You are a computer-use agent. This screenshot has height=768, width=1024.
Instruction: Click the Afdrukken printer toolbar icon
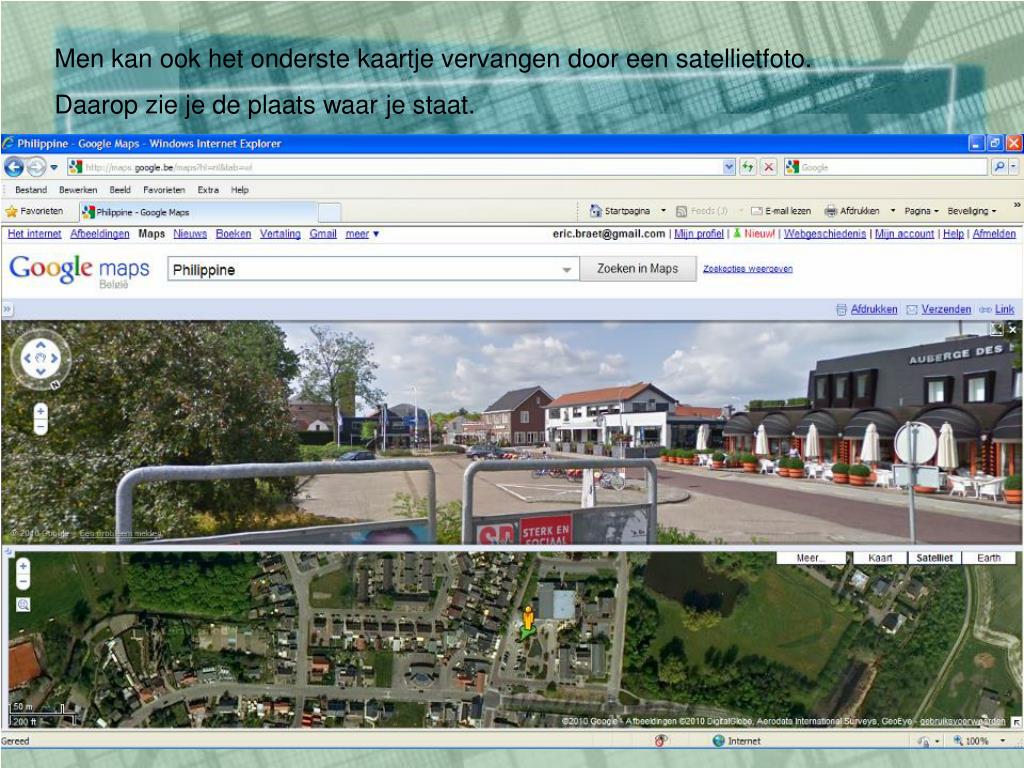831,211
